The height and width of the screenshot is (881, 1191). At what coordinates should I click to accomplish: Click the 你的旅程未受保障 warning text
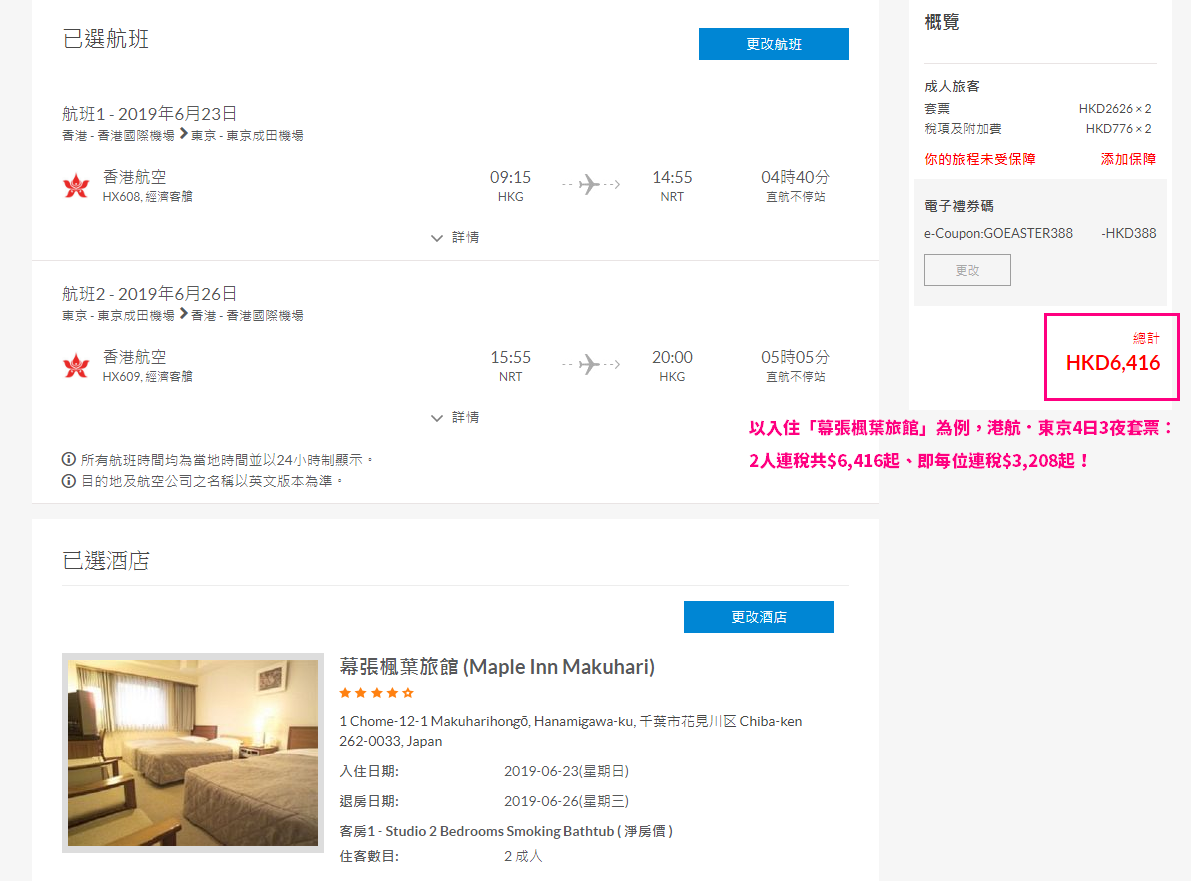click(980, 159)
